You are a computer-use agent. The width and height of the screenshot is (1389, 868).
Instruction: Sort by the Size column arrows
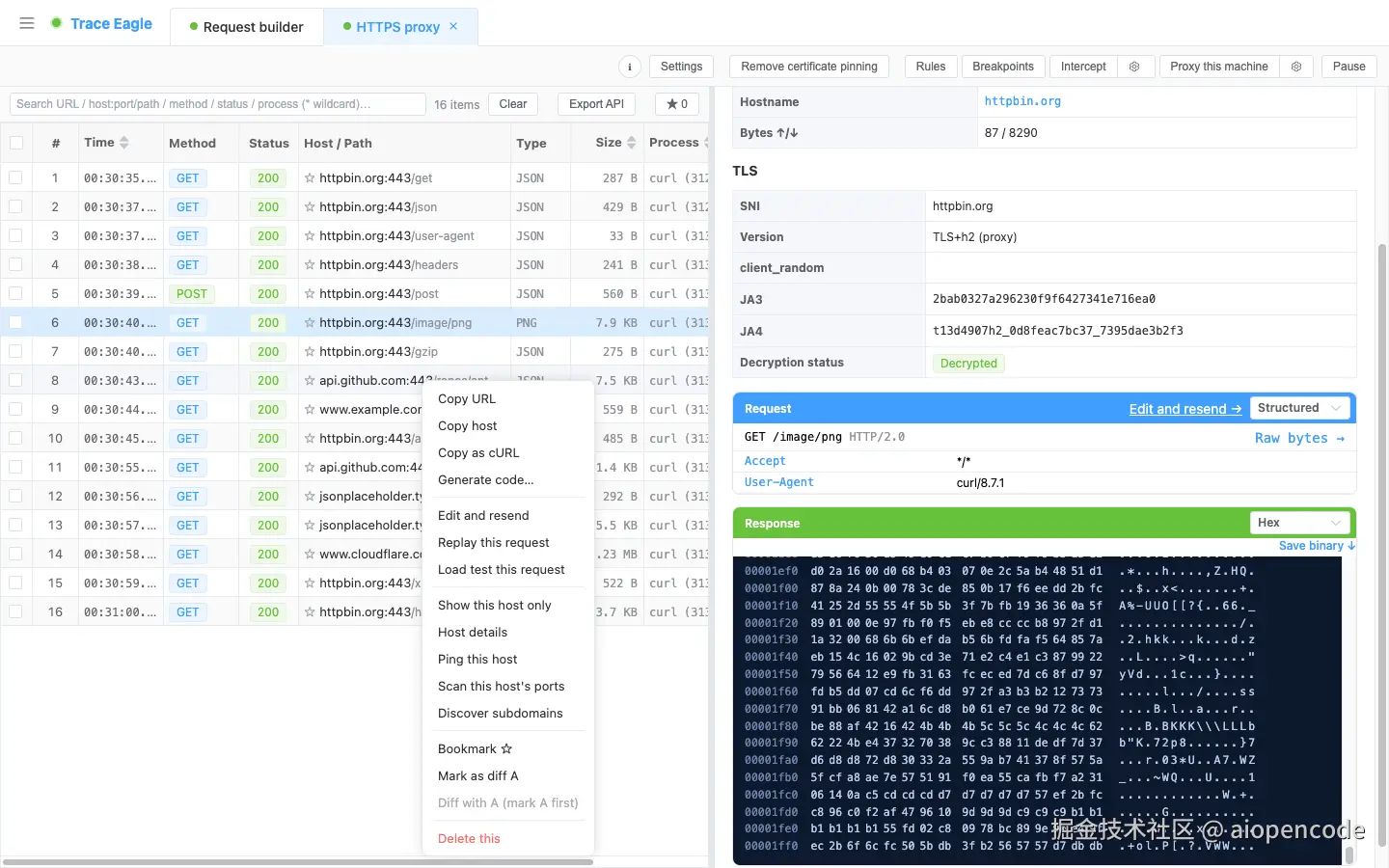[632, 143]
